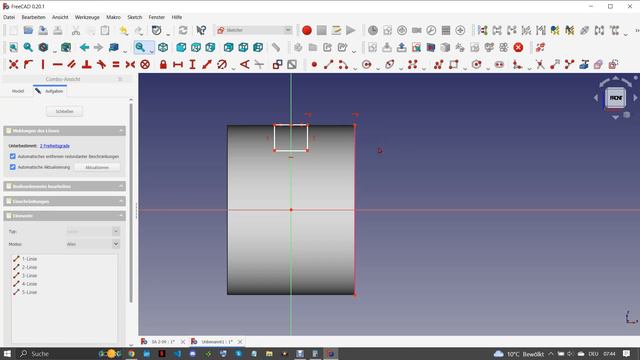Image resolution: width=640 pixels, height=360 pixels.
Task: Click the What's This help cursor
Action: click(x=201, y=30)
